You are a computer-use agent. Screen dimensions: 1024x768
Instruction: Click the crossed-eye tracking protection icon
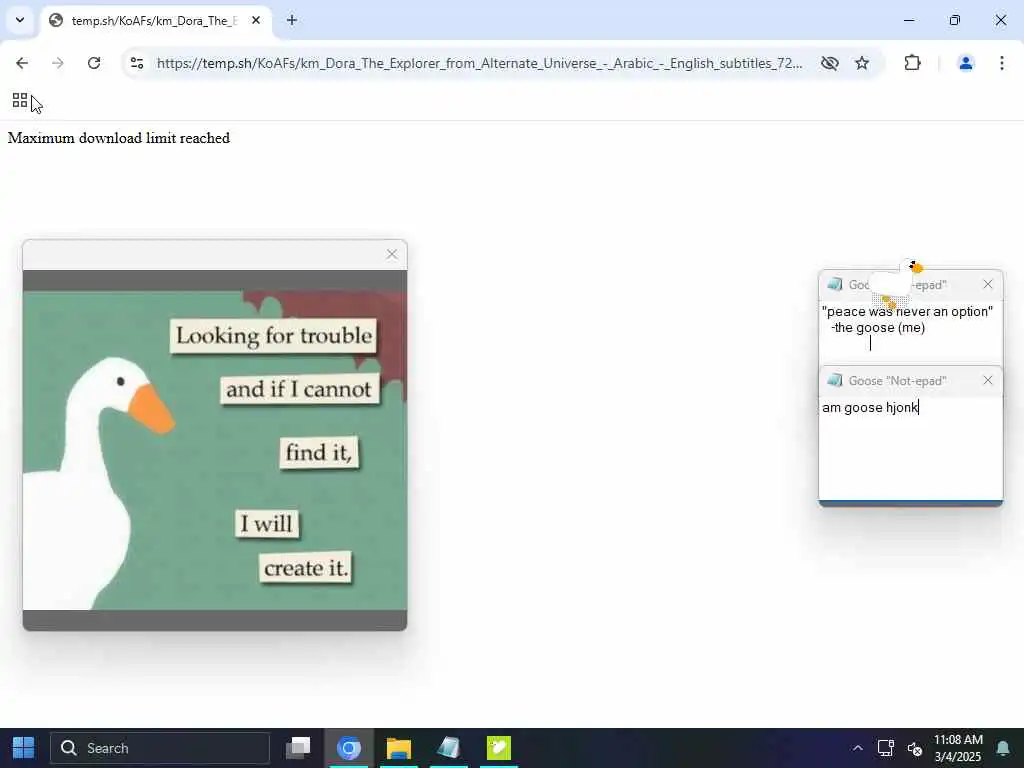(x=829, y=63)
